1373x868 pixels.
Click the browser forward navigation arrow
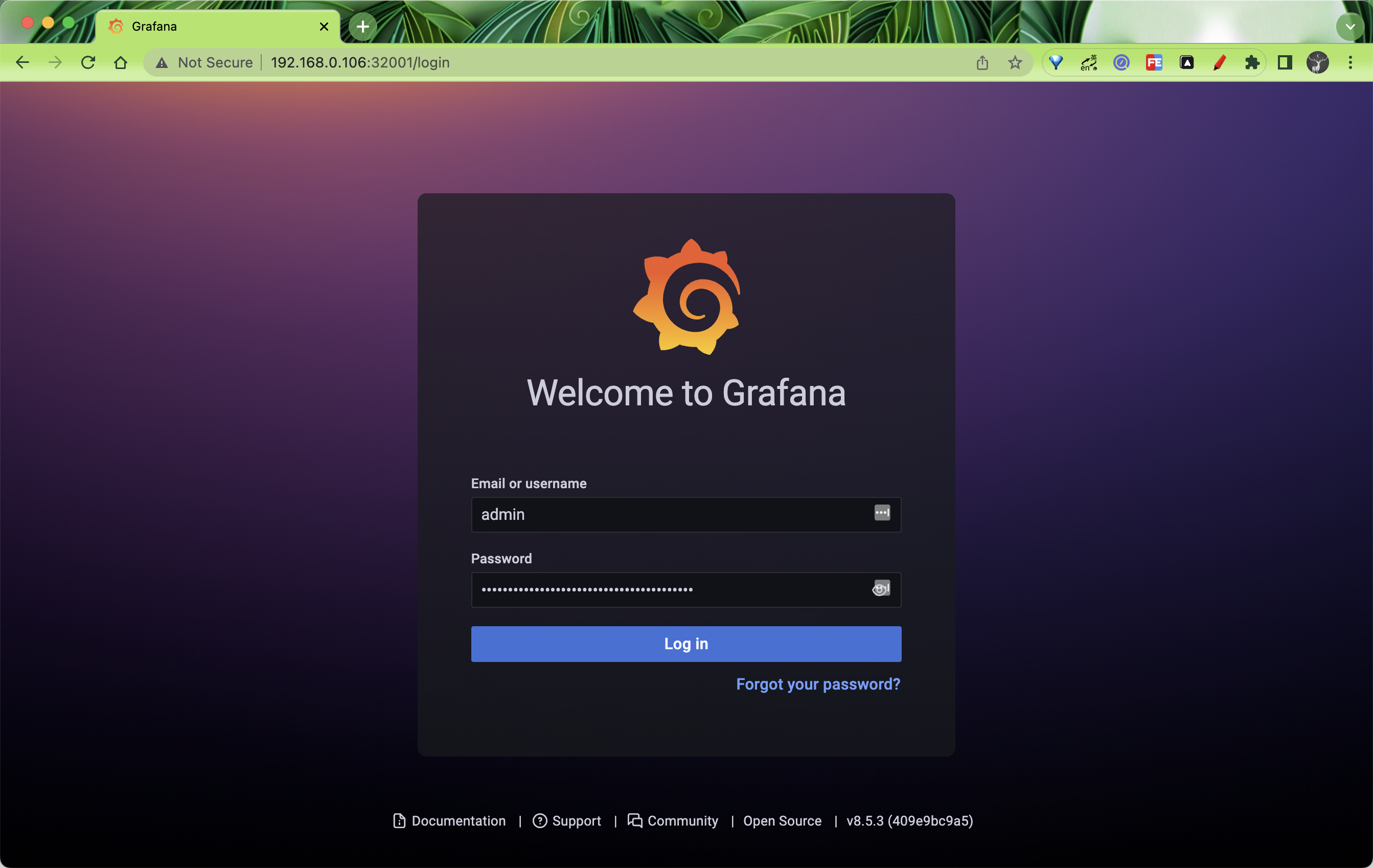coord(55,62)
